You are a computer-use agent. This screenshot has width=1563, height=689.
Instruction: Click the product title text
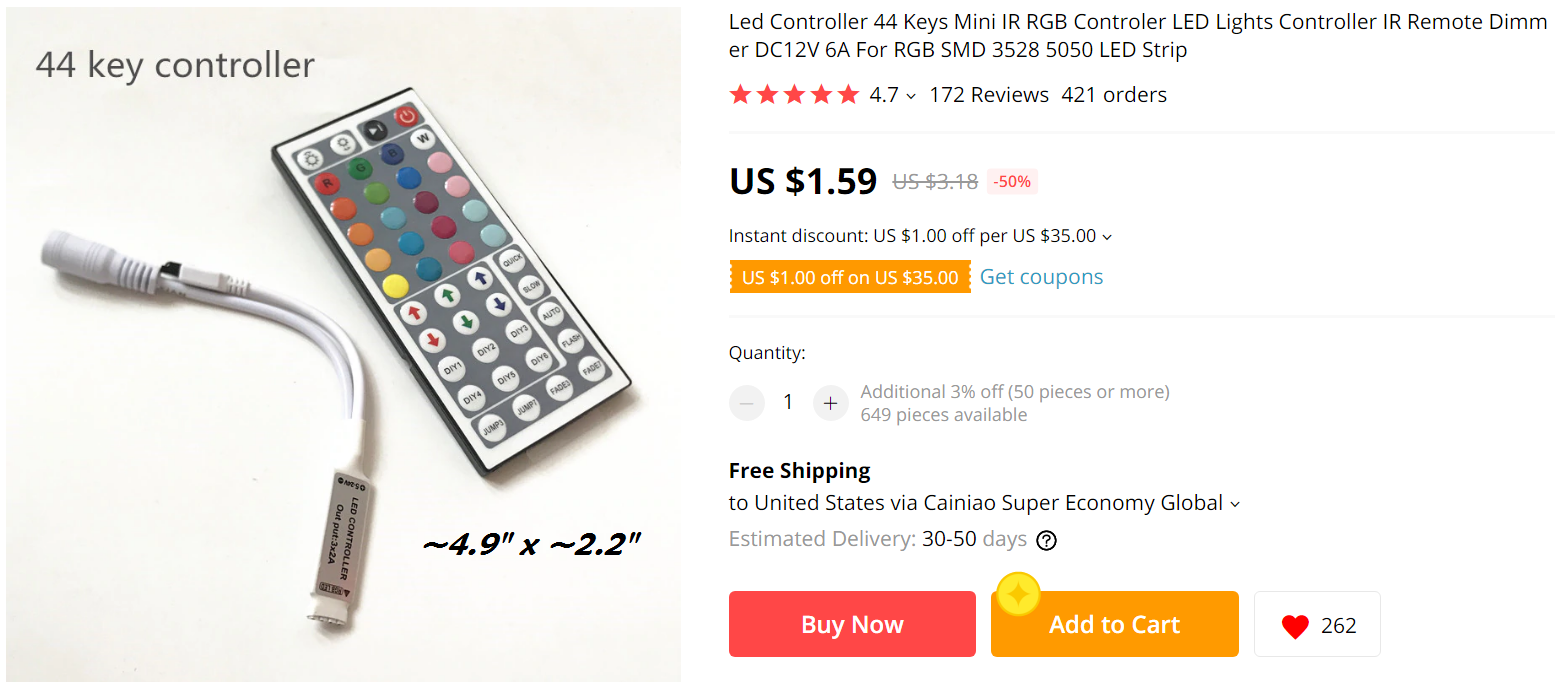1137,36
